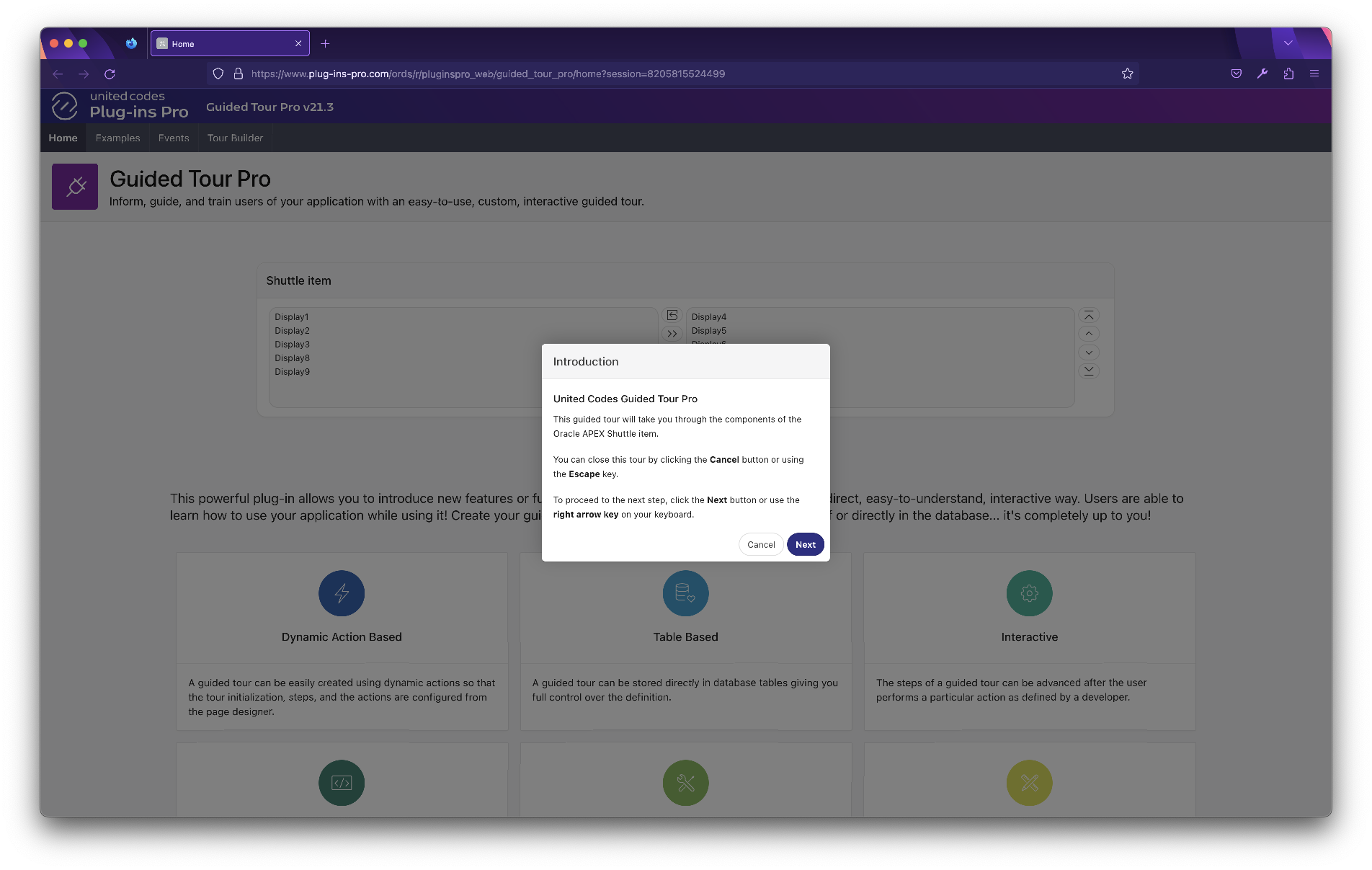Select Display5 in the right shuttle list
Image resolution: width=1372 pixels, height=870 pixels.
(709, 330)
